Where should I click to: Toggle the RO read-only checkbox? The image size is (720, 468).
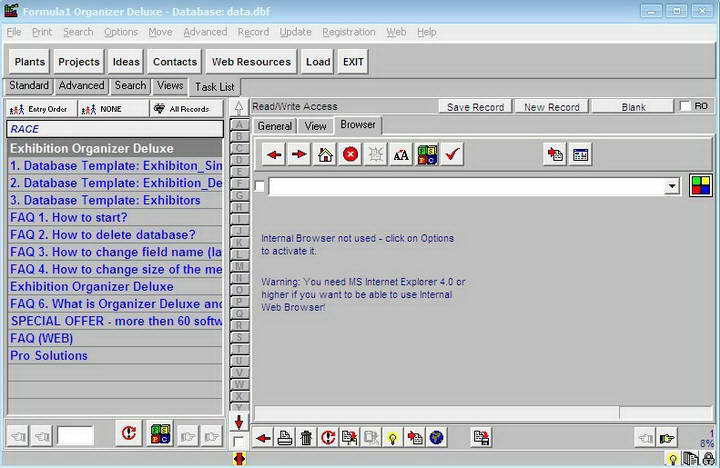click(686, 106)
